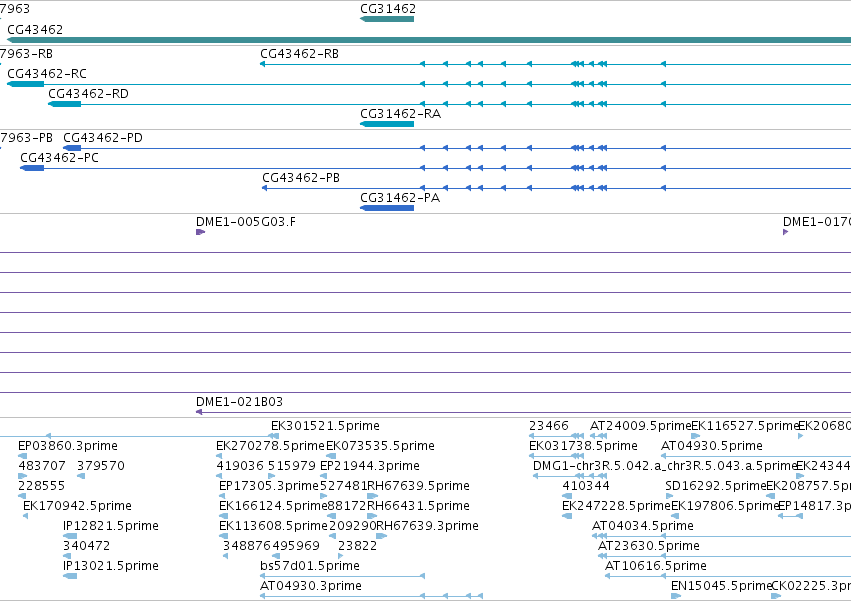The width and height of the screenshot is (851, 601).
Task: Click the 88172 feature label
Action: (347, 506)
